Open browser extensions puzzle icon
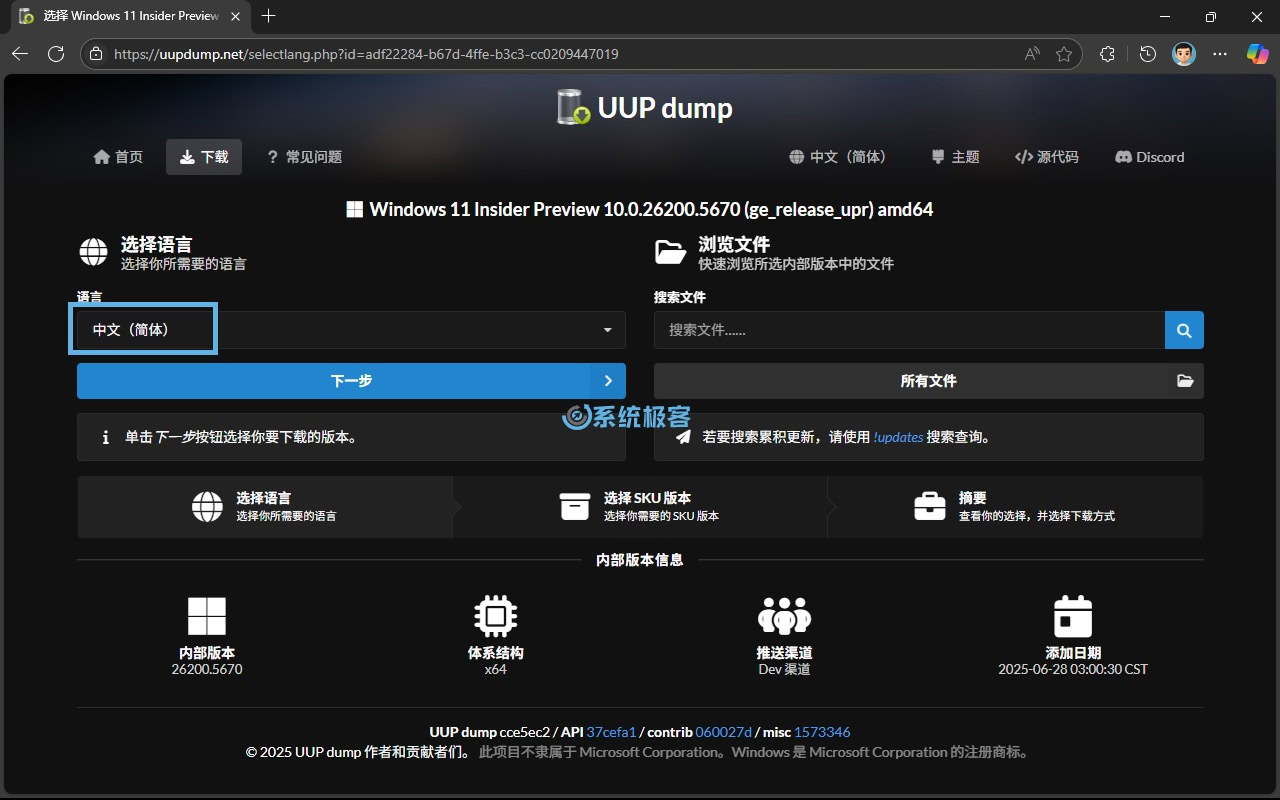Viewport: 1280px width, 800px height. 1107,54
